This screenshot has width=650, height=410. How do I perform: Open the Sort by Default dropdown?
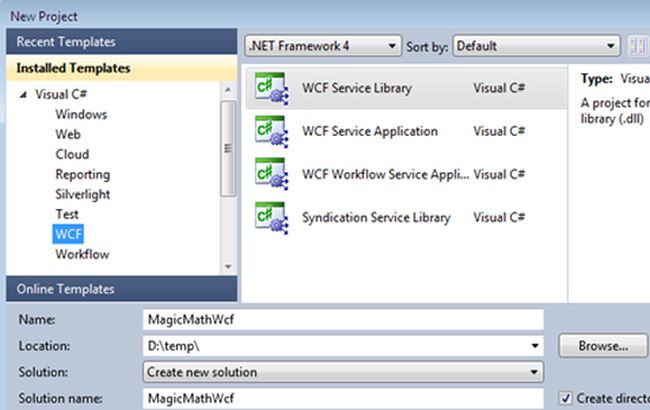pyautogui.click(x=536, y=46)
